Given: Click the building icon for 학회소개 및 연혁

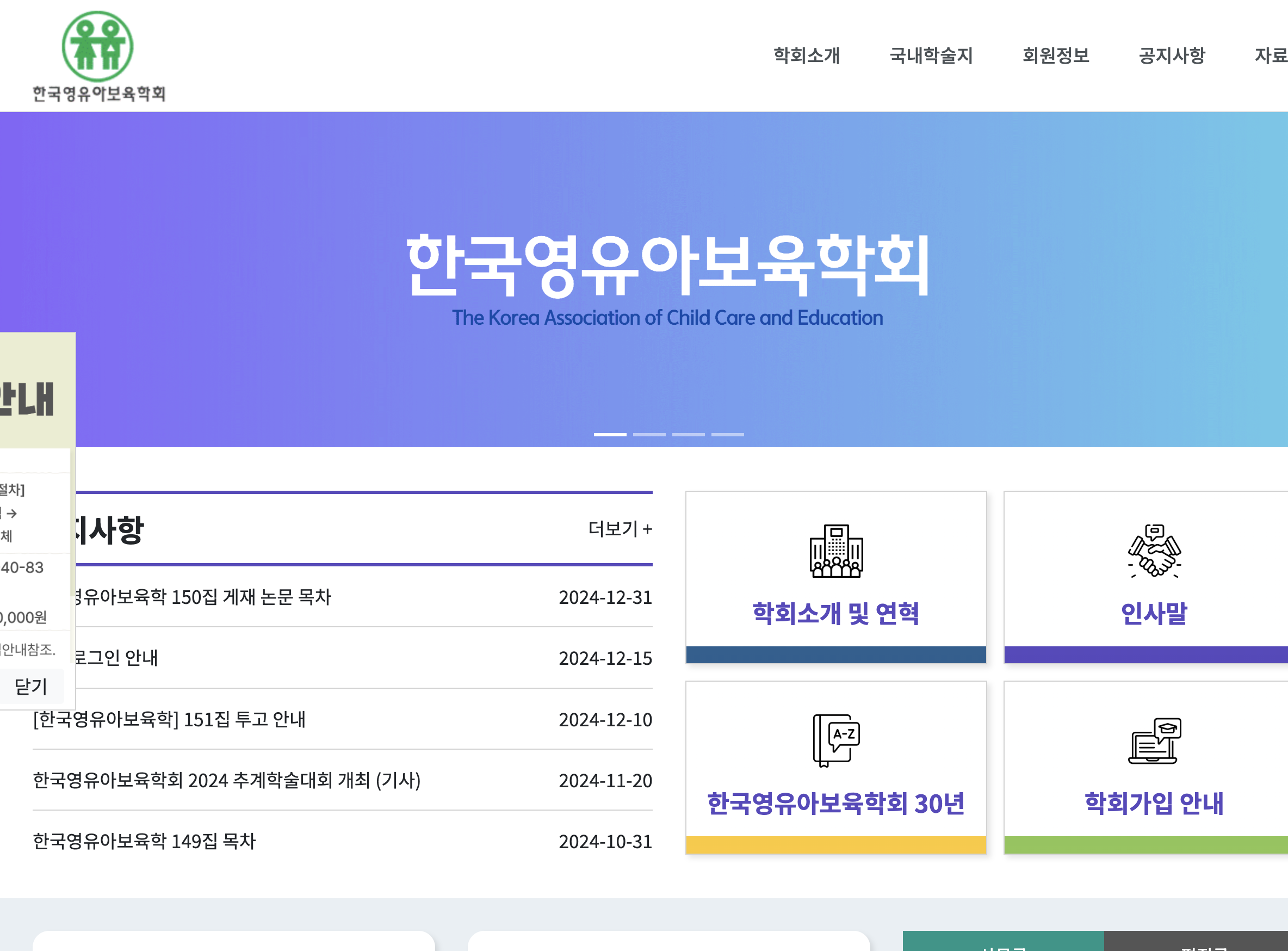Looking at the screenshot, I should pos(835,551).
